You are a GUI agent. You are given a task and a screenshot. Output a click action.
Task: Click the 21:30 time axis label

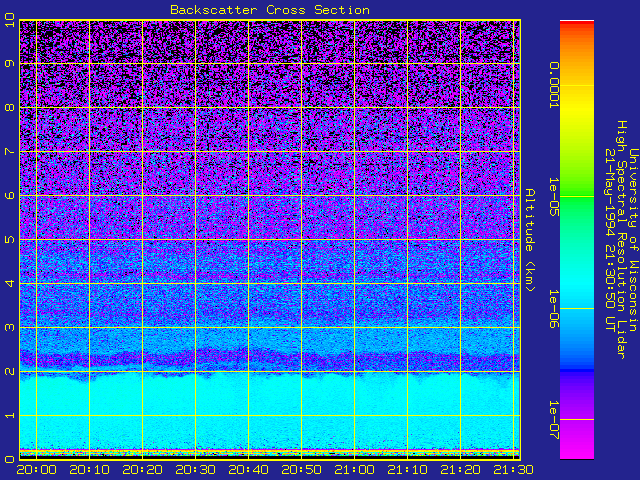click(513, 470)
